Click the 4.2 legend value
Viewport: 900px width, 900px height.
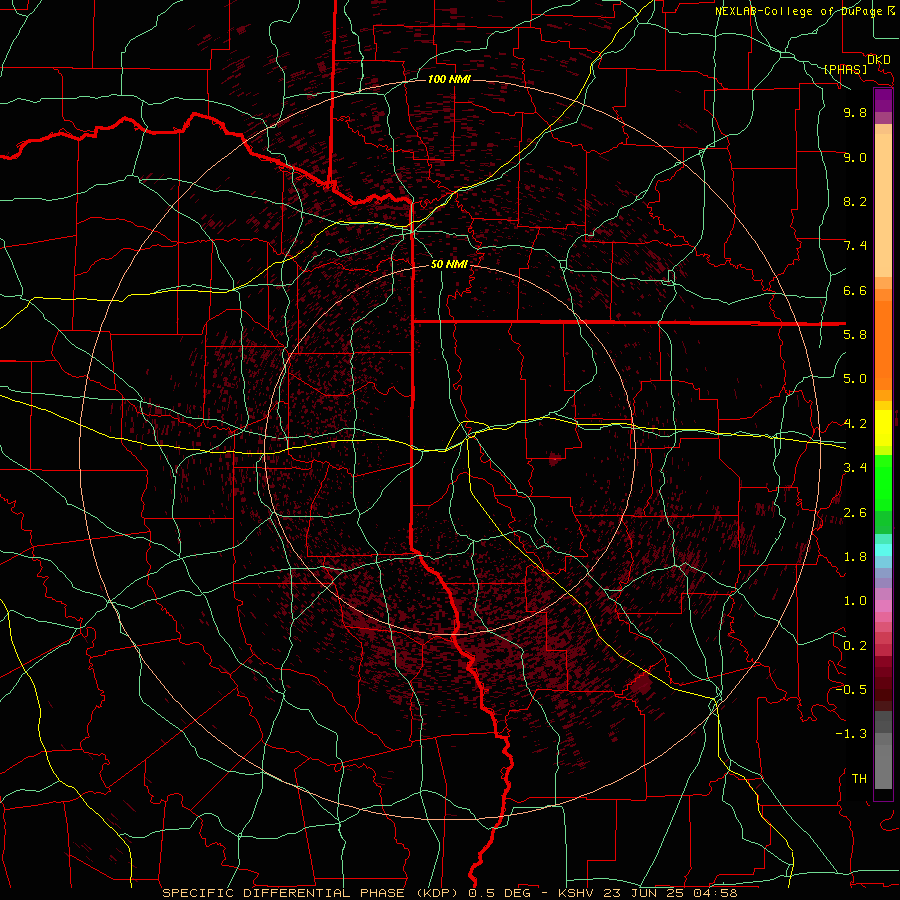(x=855, y=424)
